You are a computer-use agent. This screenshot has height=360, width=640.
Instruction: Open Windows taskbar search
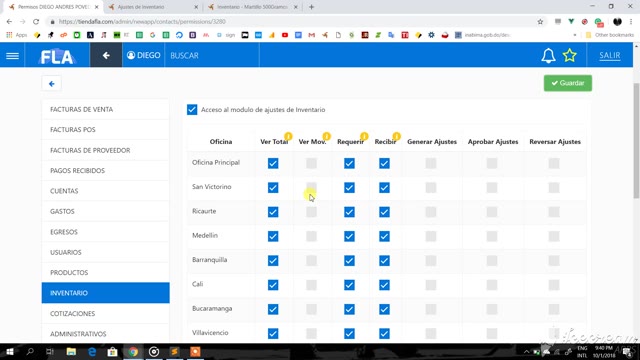(30, 351)
